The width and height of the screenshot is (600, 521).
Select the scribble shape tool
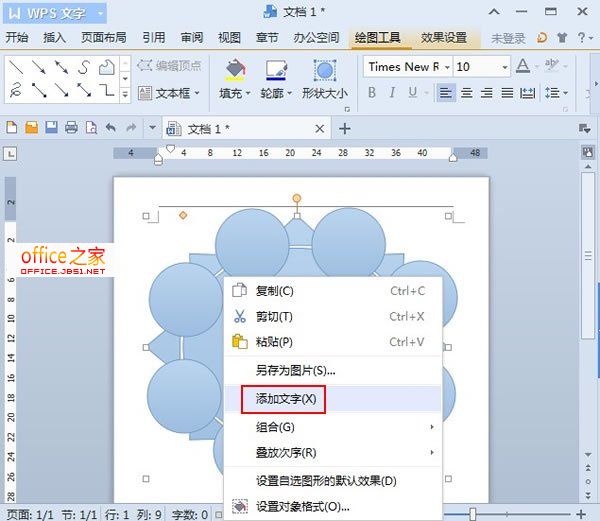[x=16, y=90]
